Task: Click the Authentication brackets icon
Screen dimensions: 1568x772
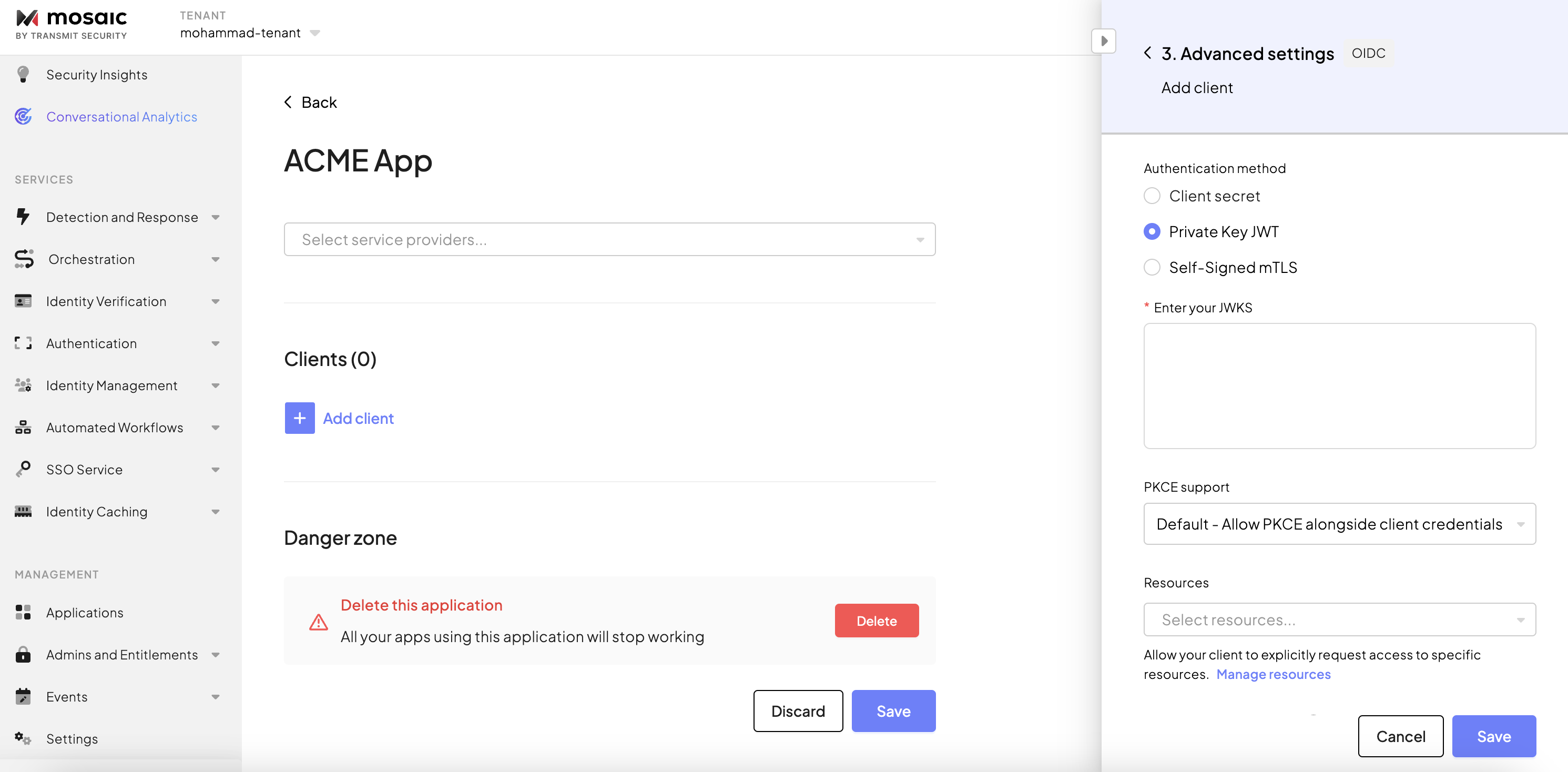Action: point(23,343)
